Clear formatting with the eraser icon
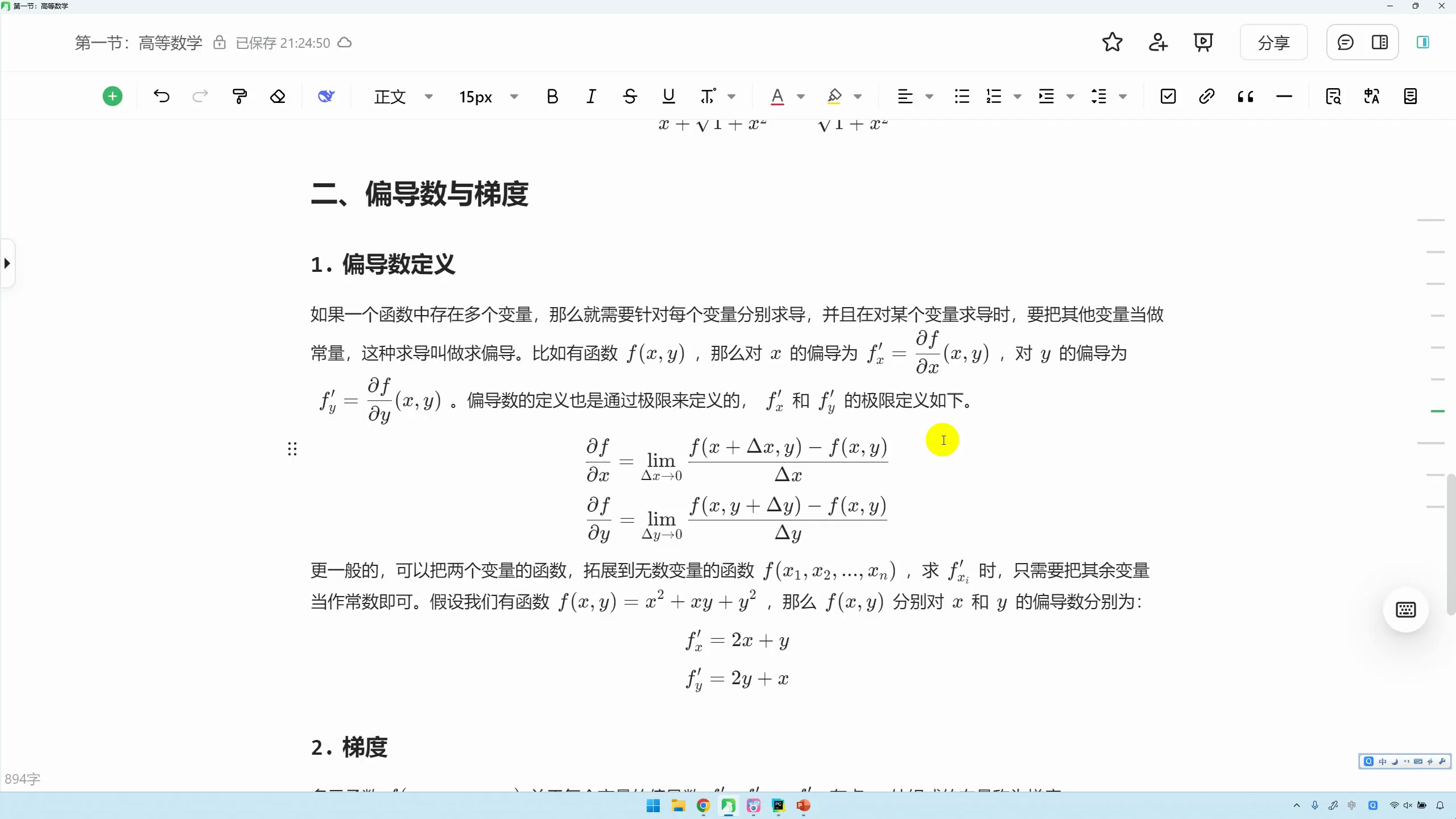1456x819 pixels. (278, 96)
